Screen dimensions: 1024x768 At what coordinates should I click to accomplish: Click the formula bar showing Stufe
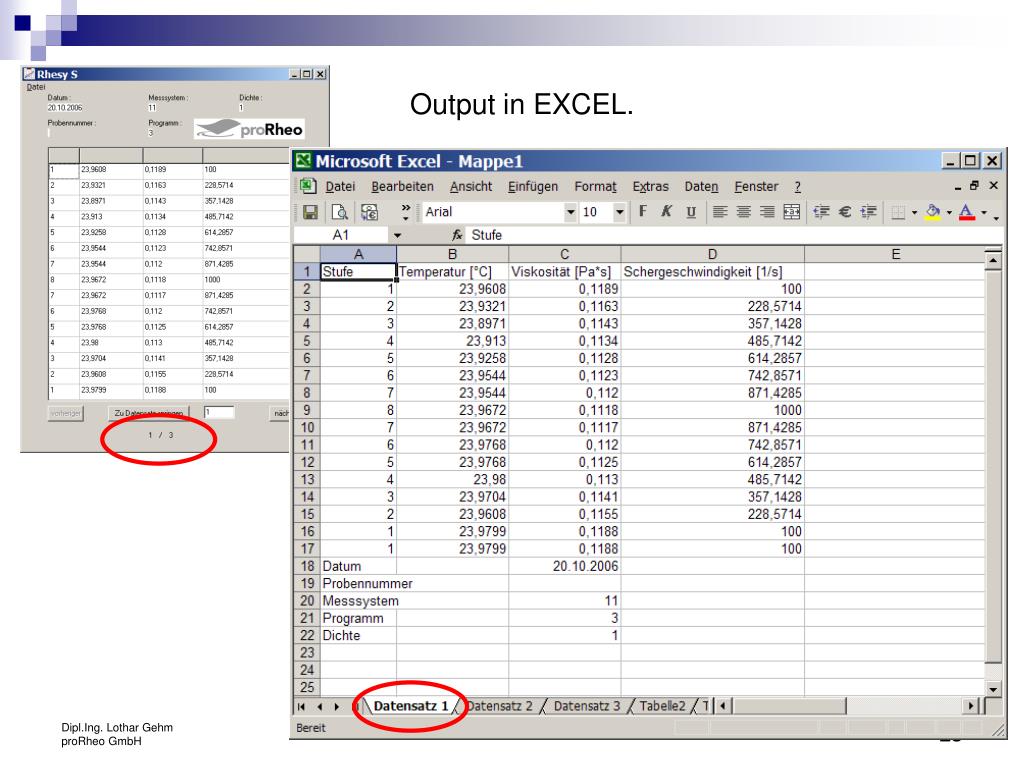point(735,235)
